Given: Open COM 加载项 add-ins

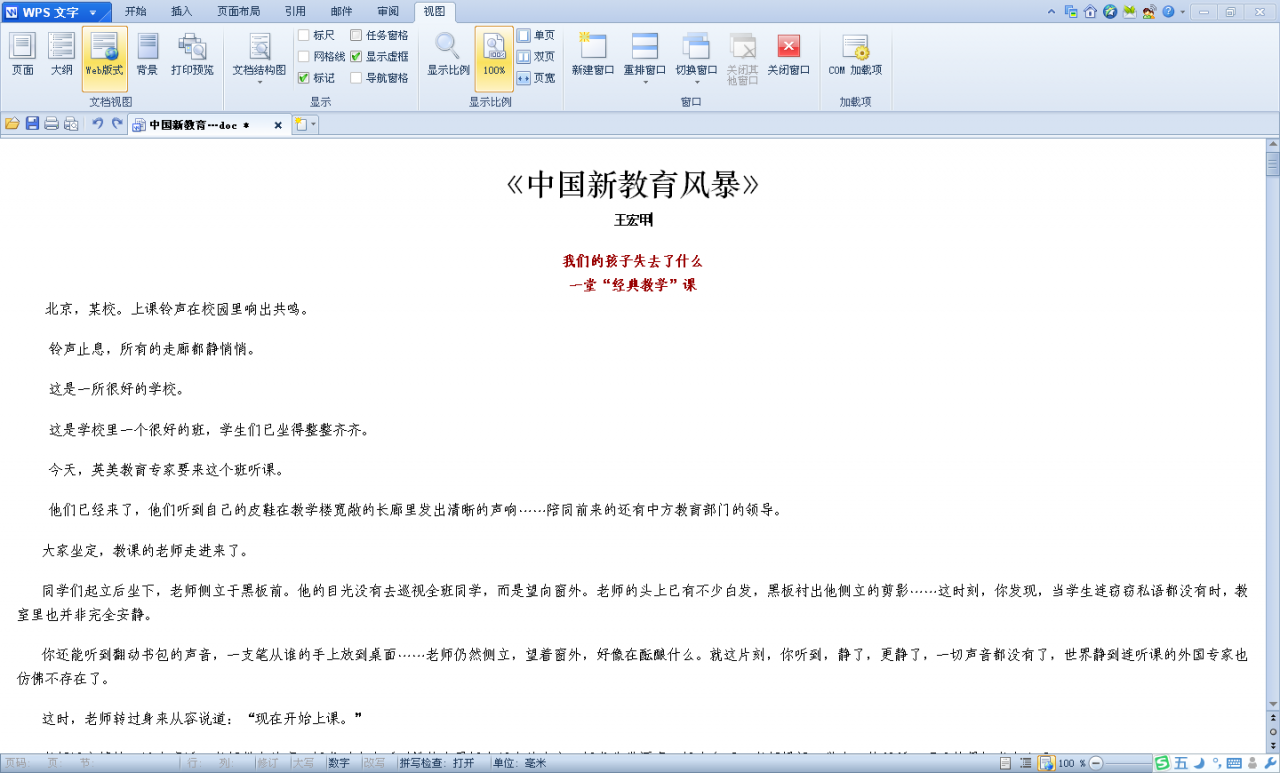Looking at the screenshot, I should tap(855, 55).
